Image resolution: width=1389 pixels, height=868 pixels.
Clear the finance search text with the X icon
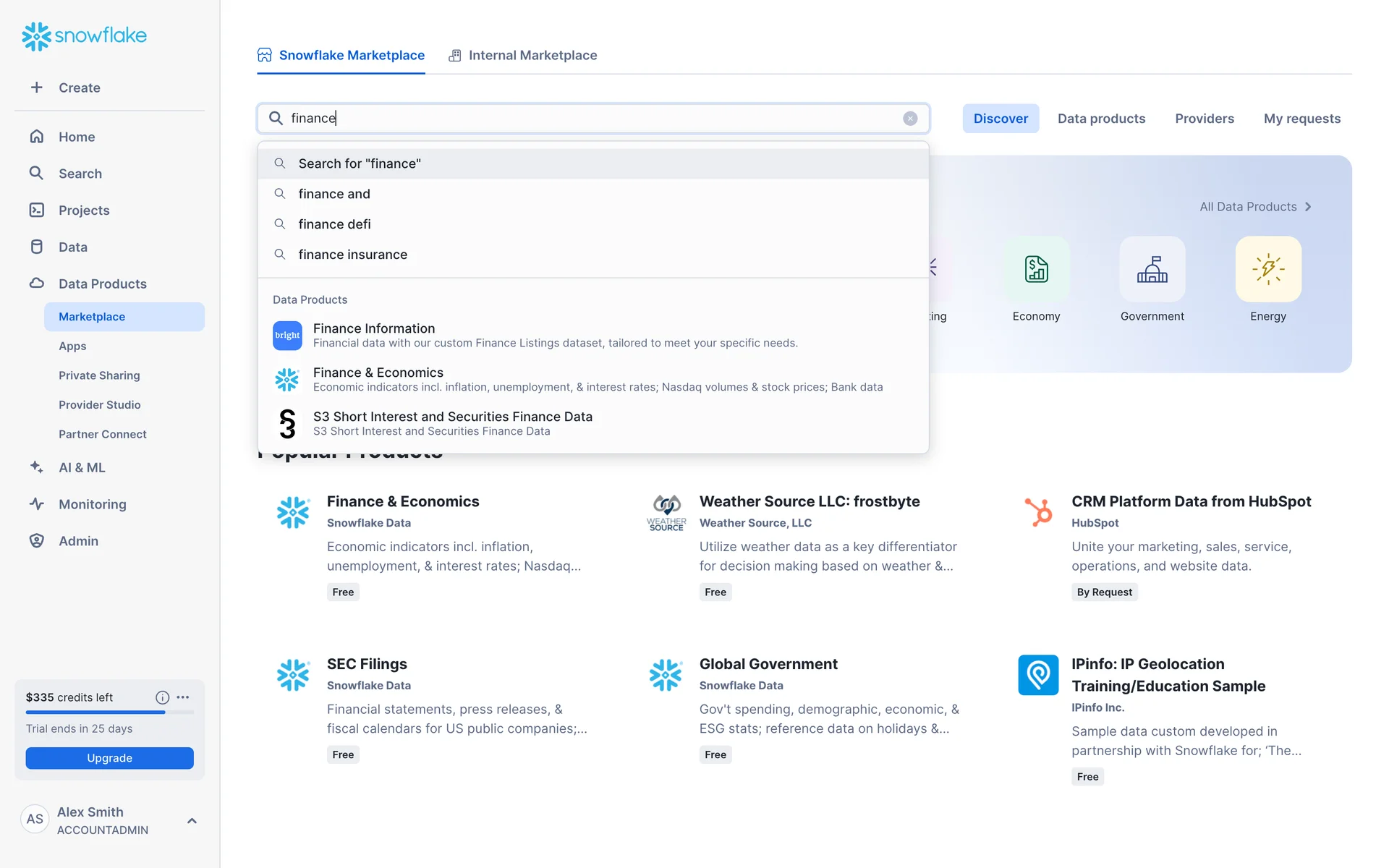[x=910, y=119]
